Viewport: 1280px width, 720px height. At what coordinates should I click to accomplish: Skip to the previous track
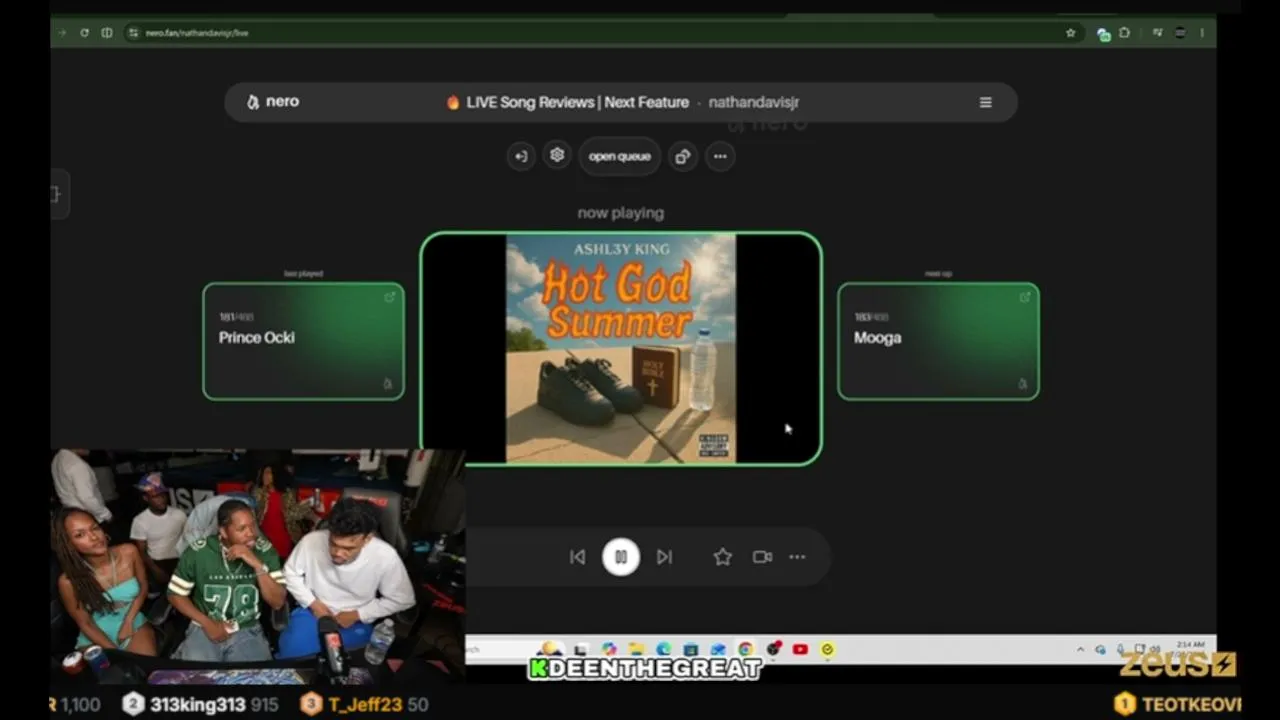577,557
